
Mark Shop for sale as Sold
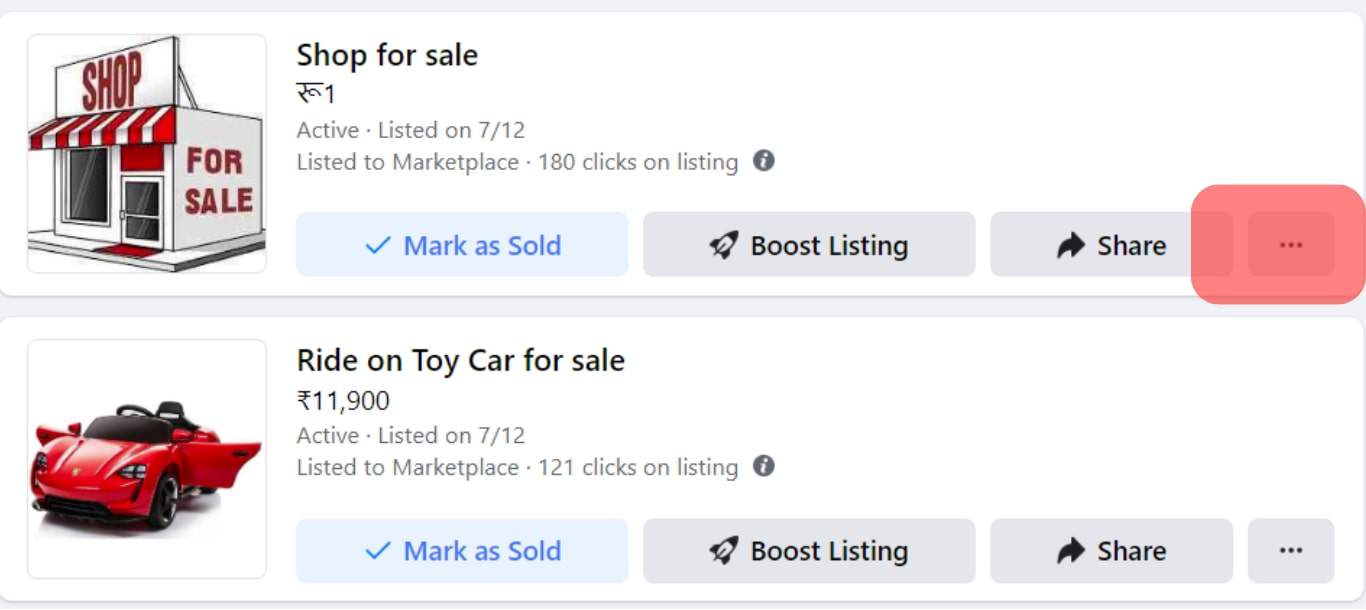click(x=462, y=244)
